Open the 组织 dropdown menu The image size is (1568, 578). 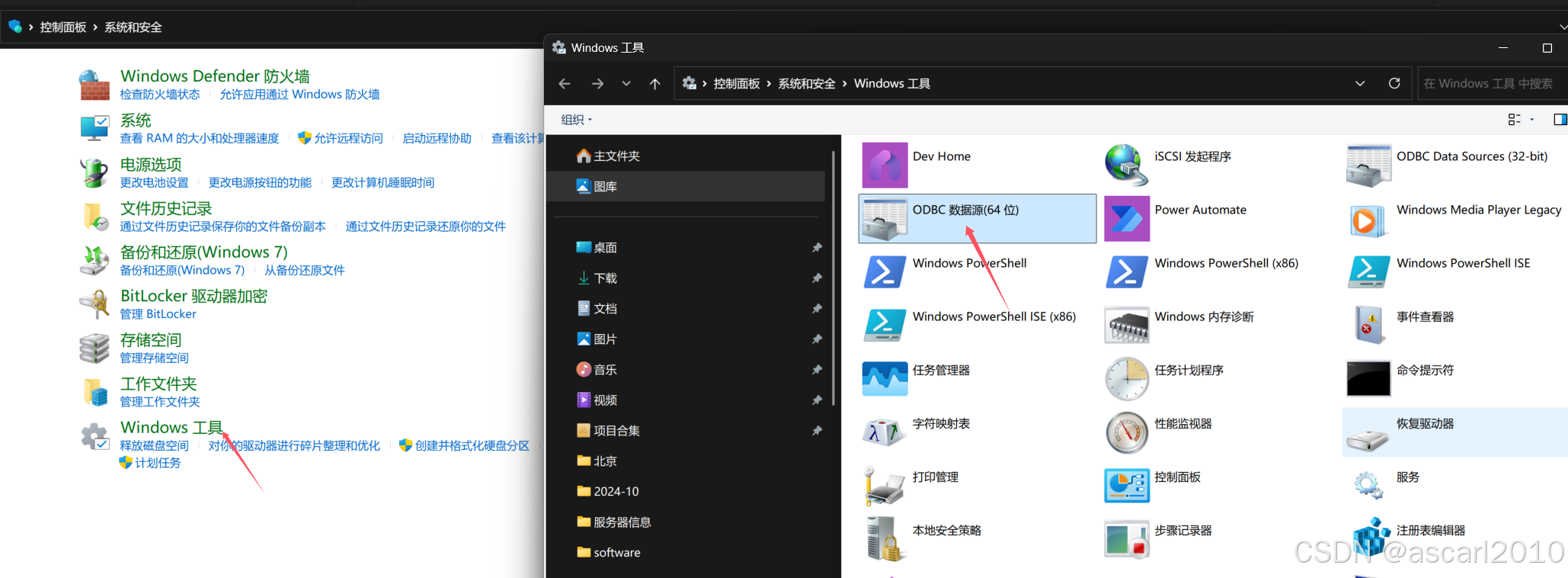[x=576, y=120]
